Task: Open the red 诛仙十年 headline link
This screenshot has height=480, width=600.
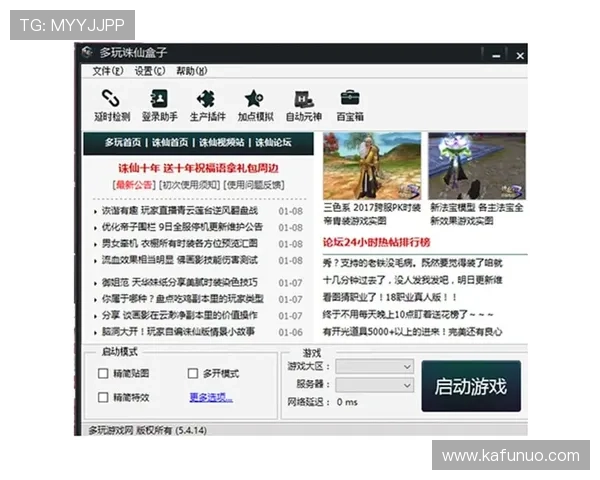Action: [198, 168]
